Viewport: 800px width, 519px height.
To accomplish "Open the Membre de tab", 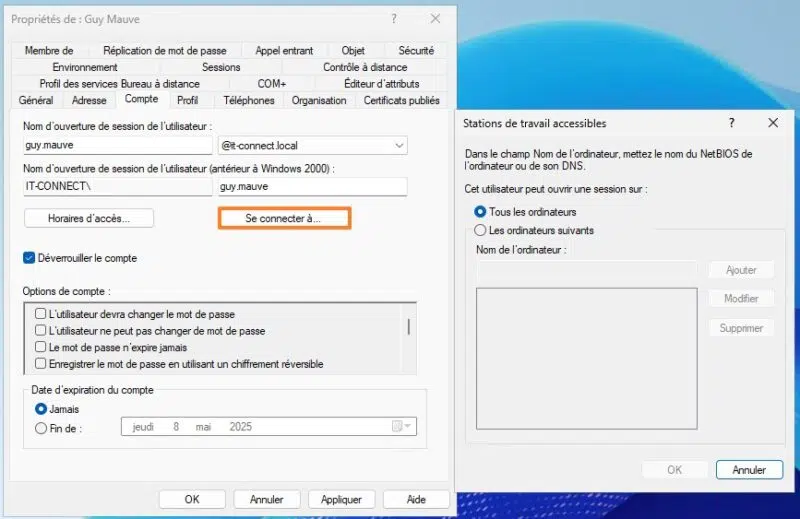I will click(x=49, y=51).
